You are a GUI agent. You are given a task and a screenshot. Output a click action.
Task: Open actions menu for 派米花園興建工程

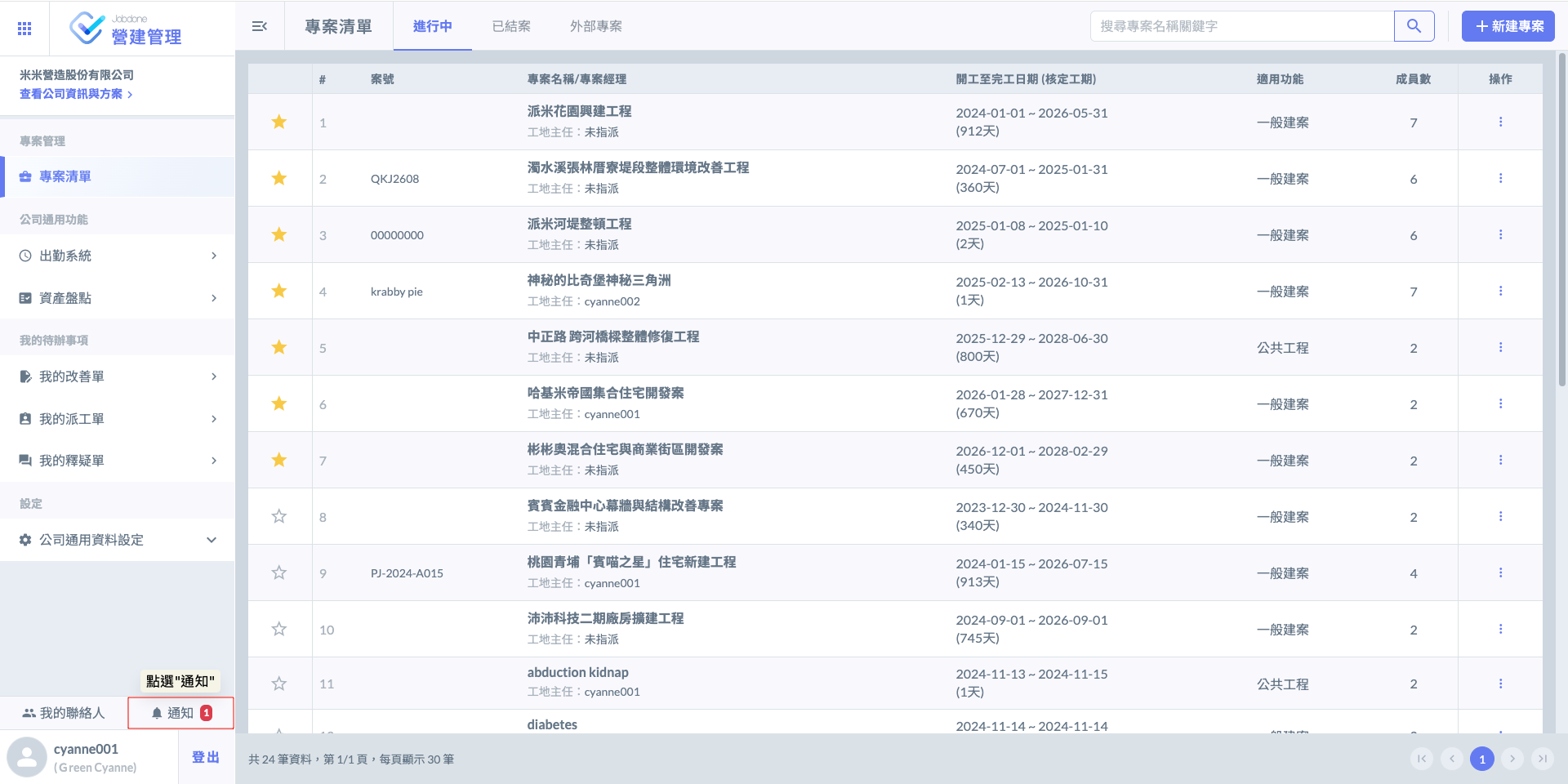pos(1500,122)
